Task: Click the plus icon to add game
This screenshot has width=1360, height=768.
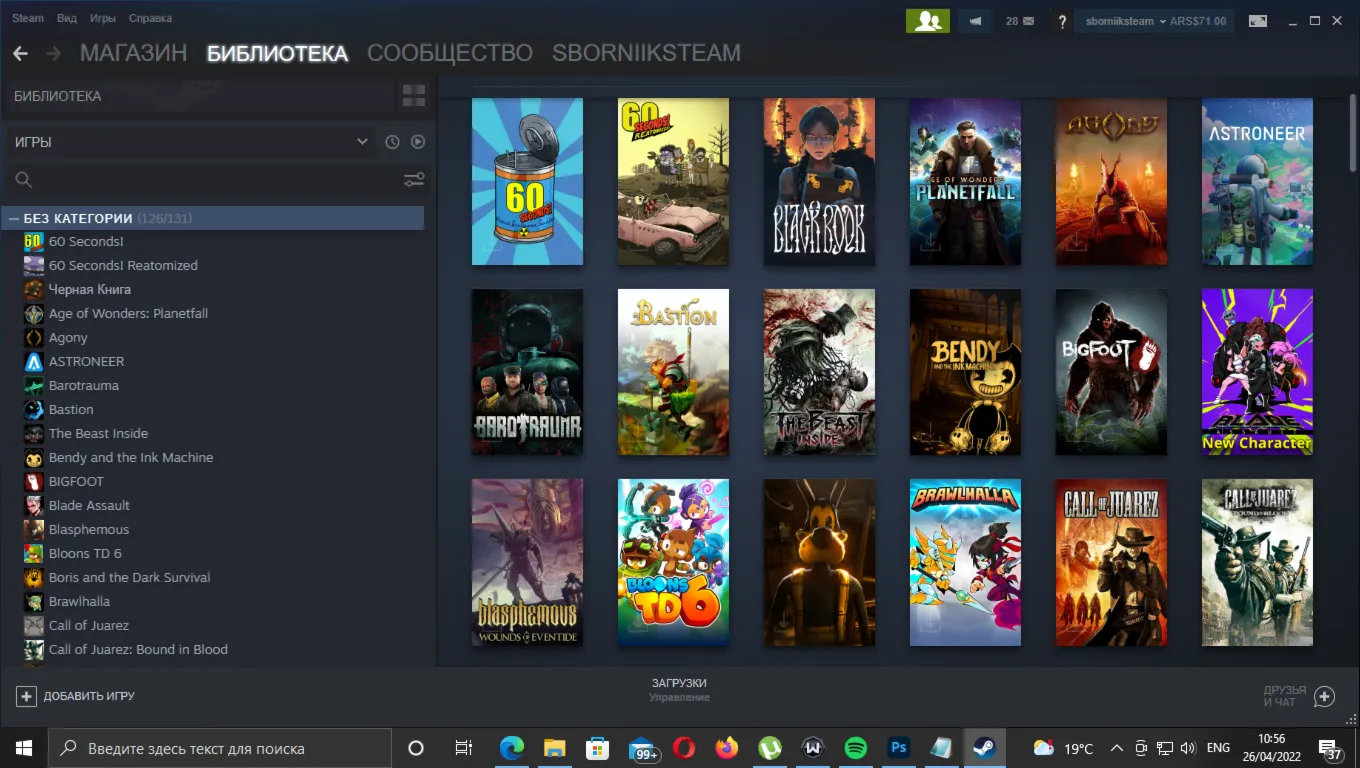Action: coord(26,696)
